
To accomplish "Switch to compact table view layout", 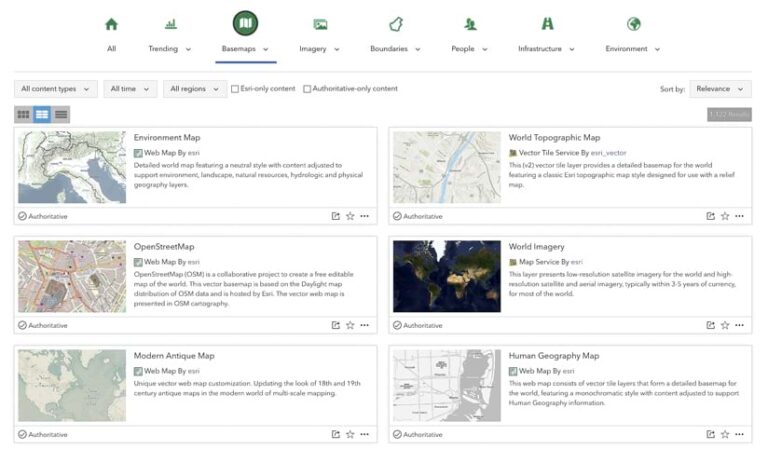I will (x=61, y=115).
